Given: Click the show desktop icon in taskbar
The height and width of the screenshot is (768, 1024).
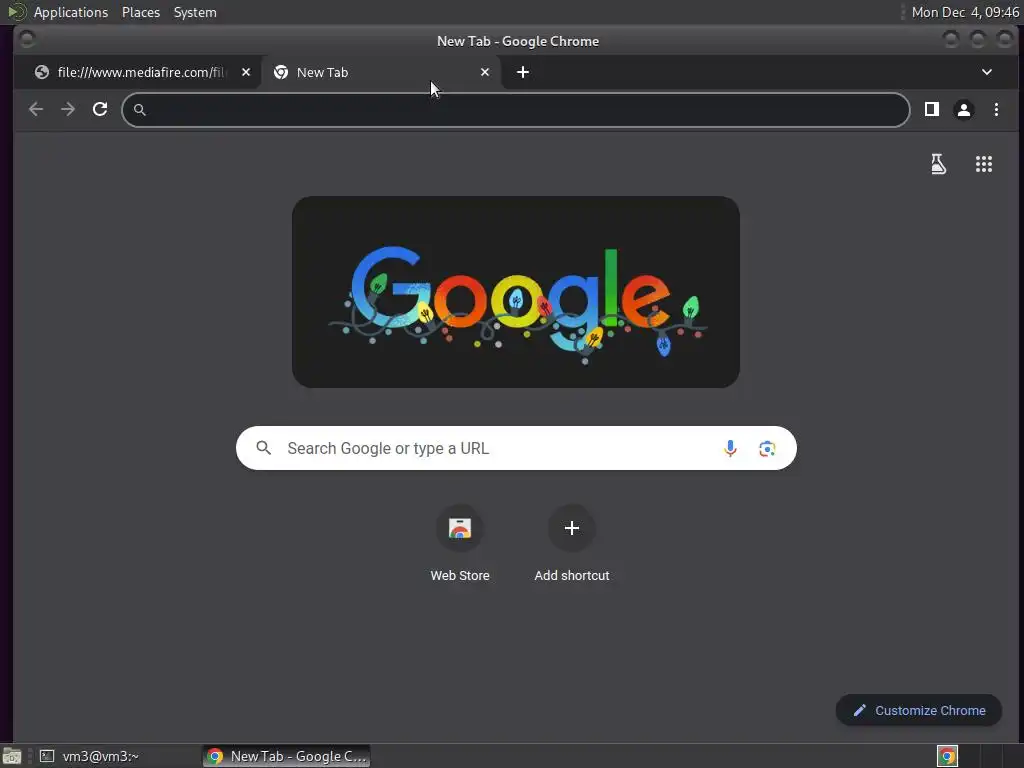Looking at the screenshot, I should [x=12, y=756].
